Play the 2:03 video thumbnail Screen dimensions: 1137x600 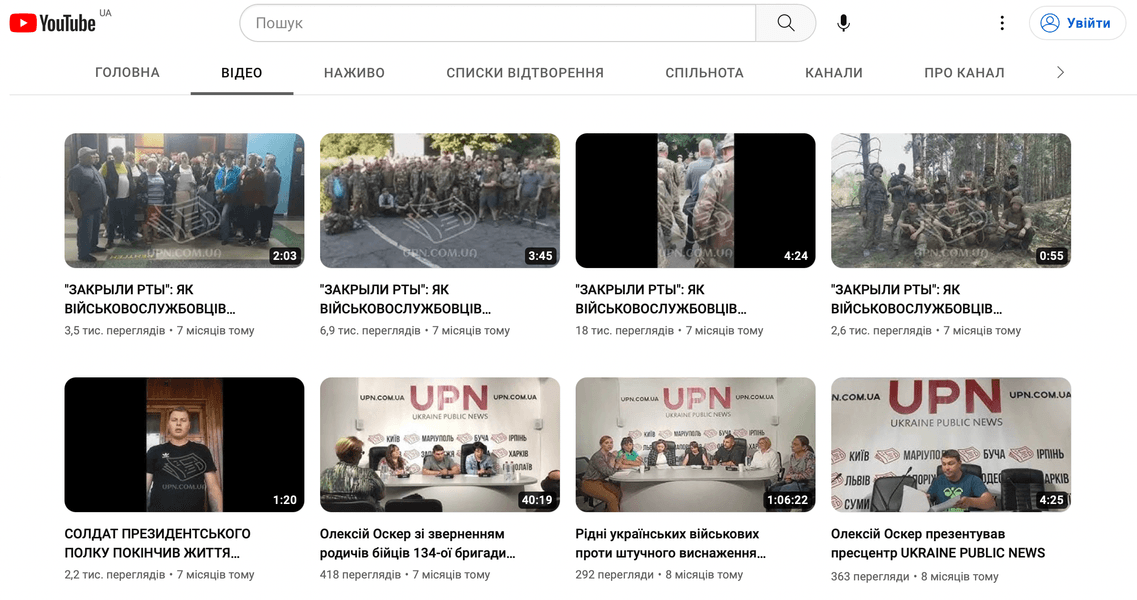coord(184,200)
